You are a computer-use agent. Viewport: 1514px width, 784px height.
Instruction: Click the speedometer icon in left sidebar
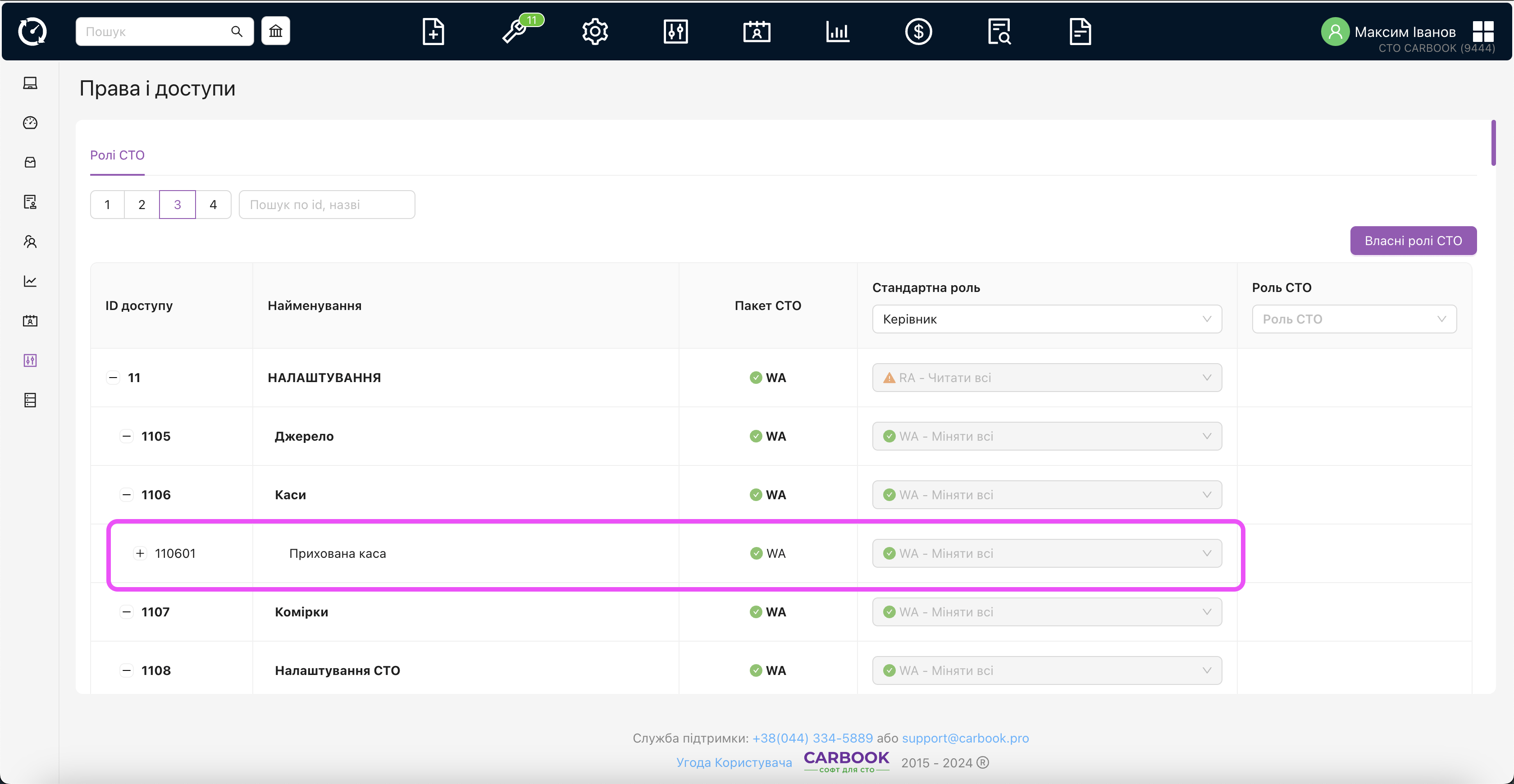click(x=30, y=122)
